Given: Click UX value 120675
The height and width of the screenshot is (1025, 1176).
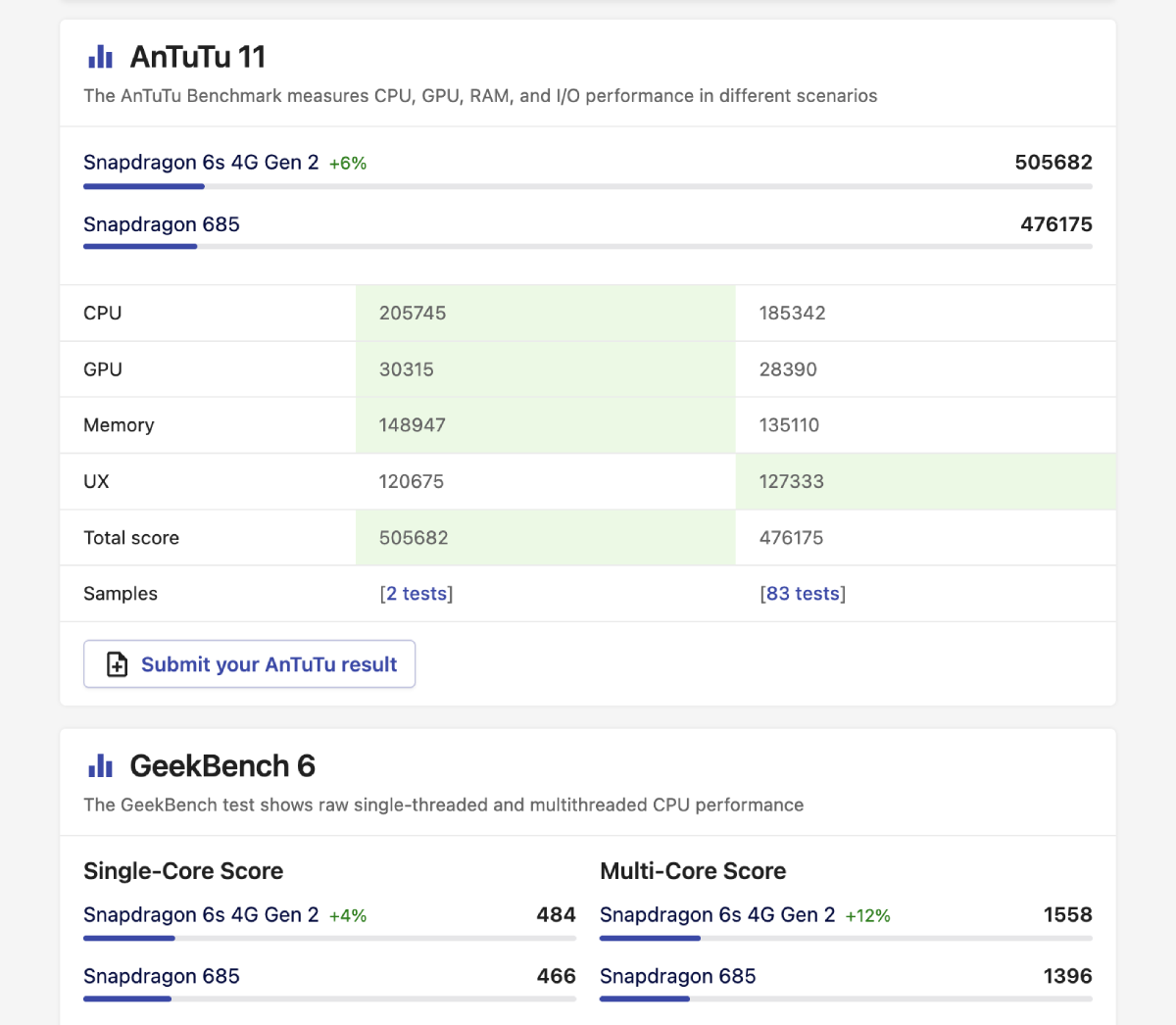Looking at the screenshot, I should coord(412,482).
